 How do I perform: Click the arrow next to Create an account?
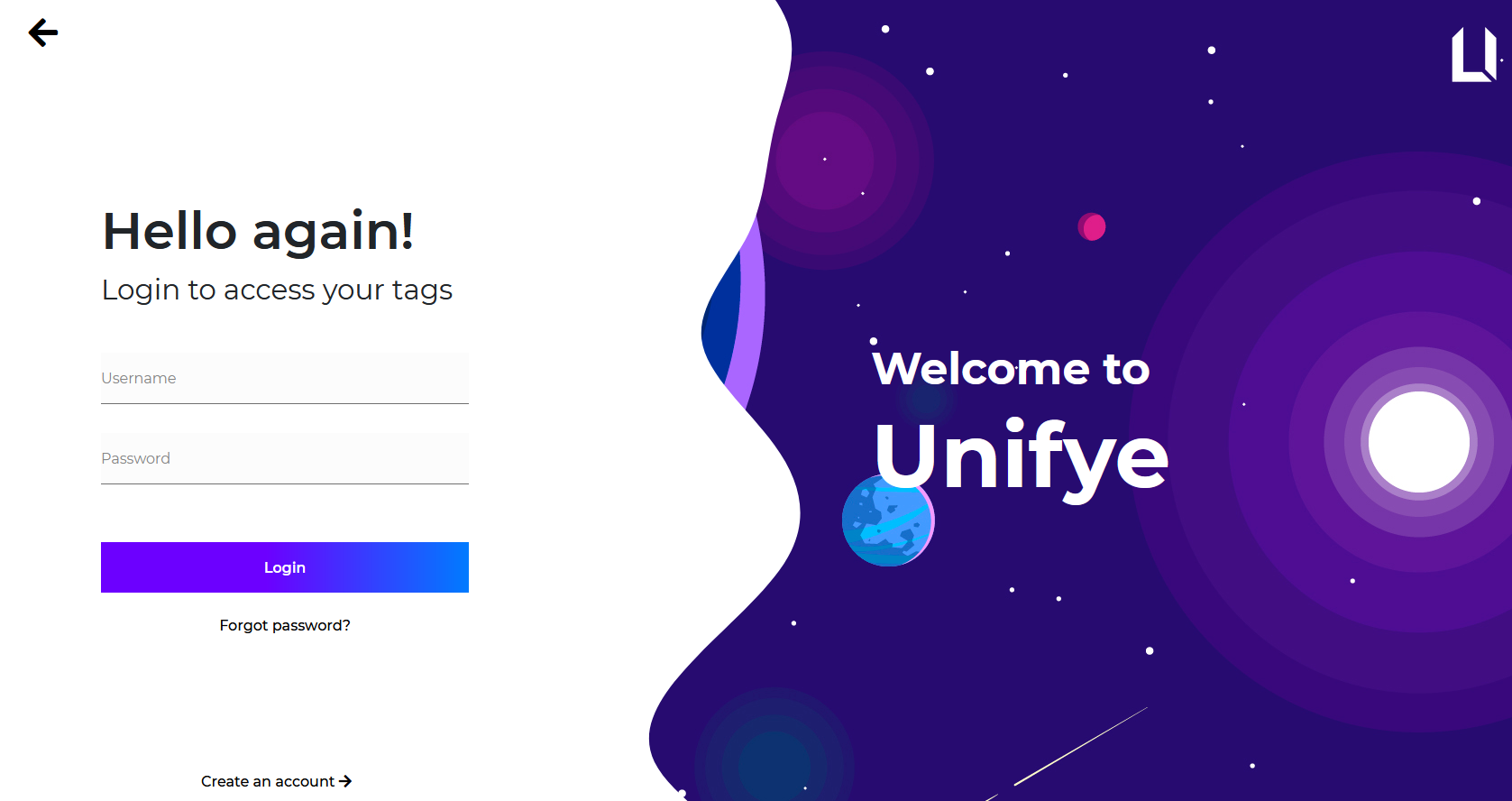345,781
